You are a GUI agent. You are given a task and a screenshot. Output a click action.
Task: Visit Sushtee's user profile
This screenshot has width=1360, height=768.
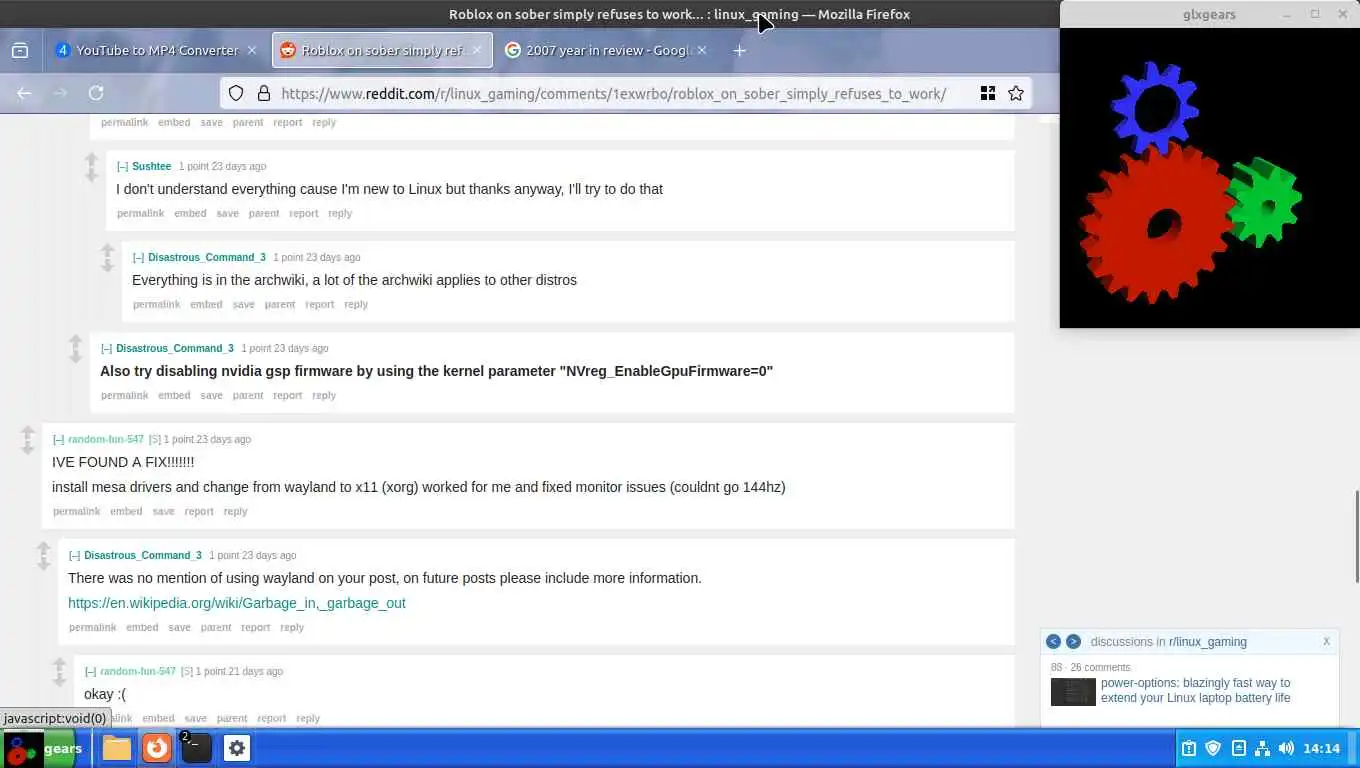[x=152, y=167]
